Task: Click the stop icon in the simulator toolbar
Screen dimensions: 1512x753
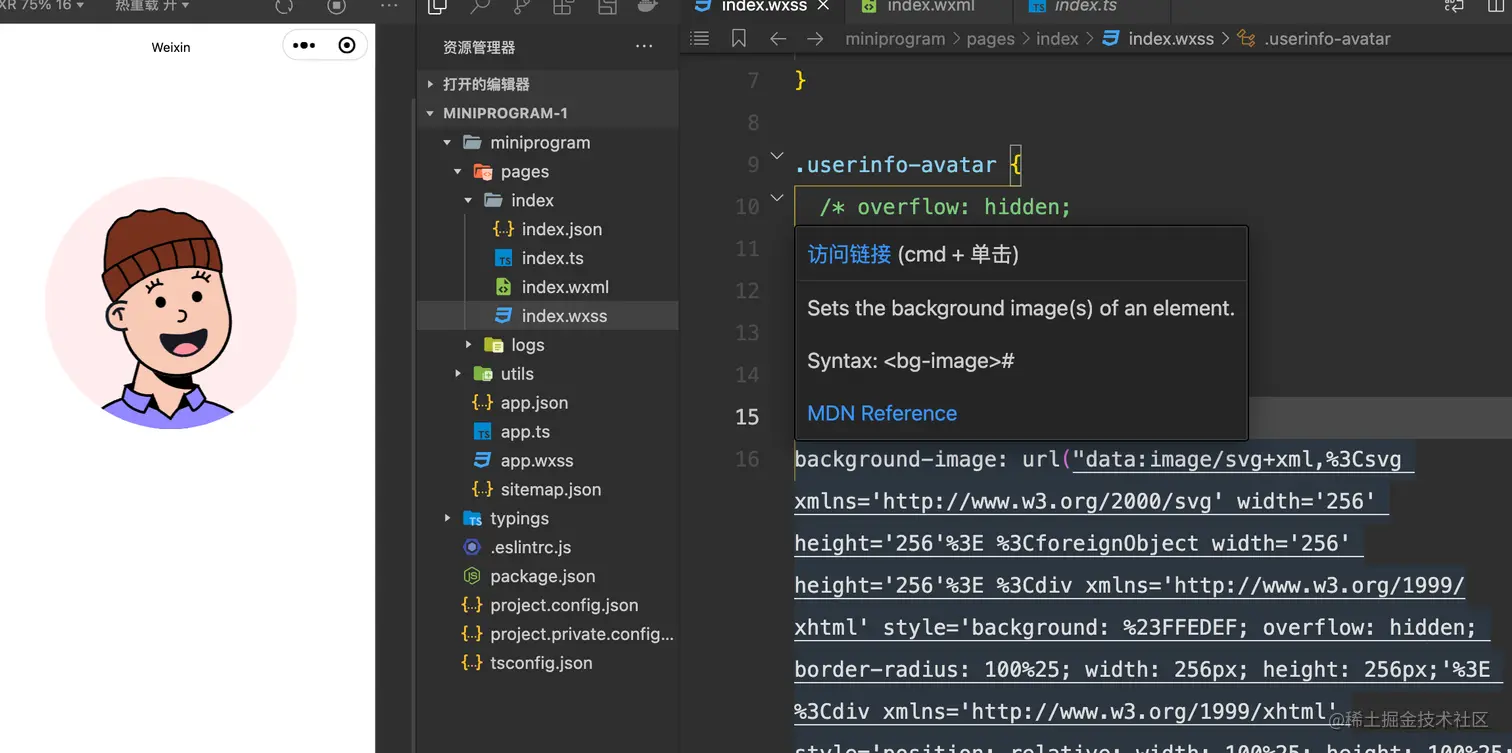Action: [337, 6]
